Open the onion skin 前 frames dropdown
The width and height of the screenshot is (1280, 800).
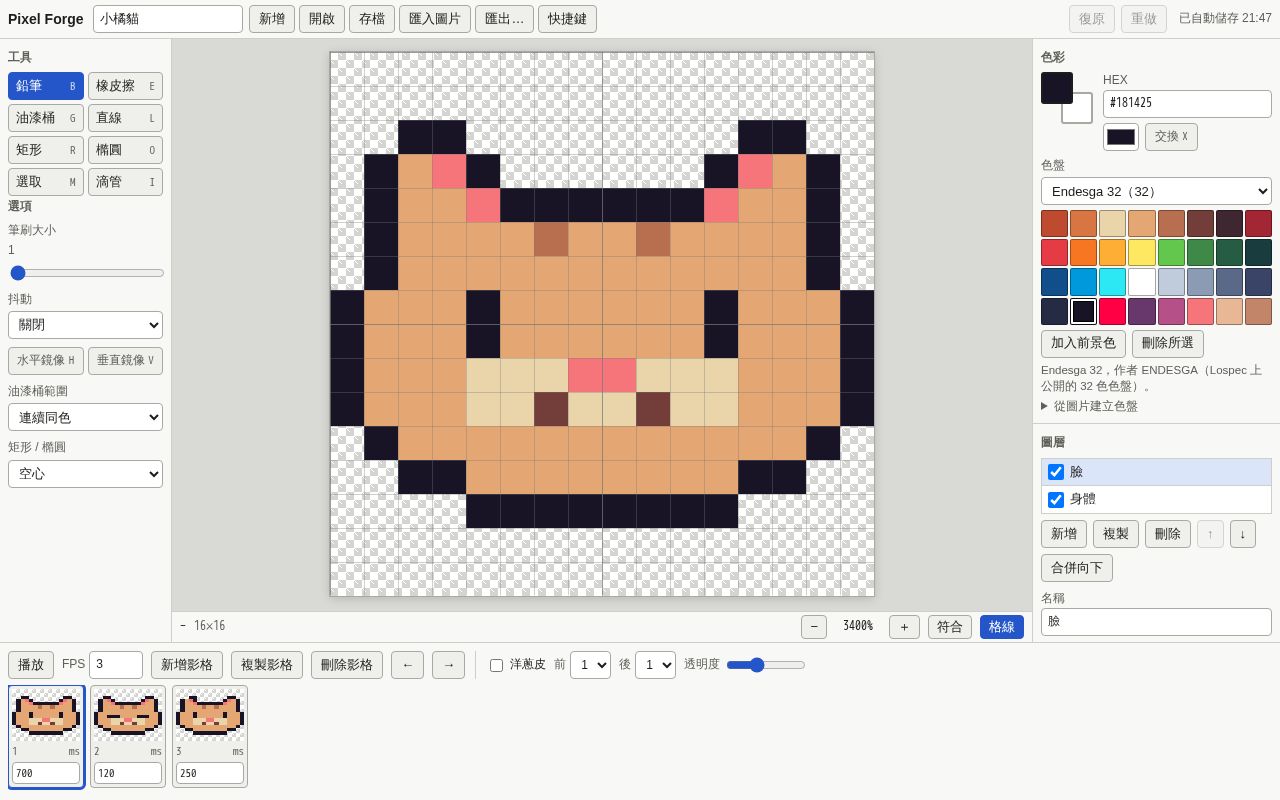(590, 665)
